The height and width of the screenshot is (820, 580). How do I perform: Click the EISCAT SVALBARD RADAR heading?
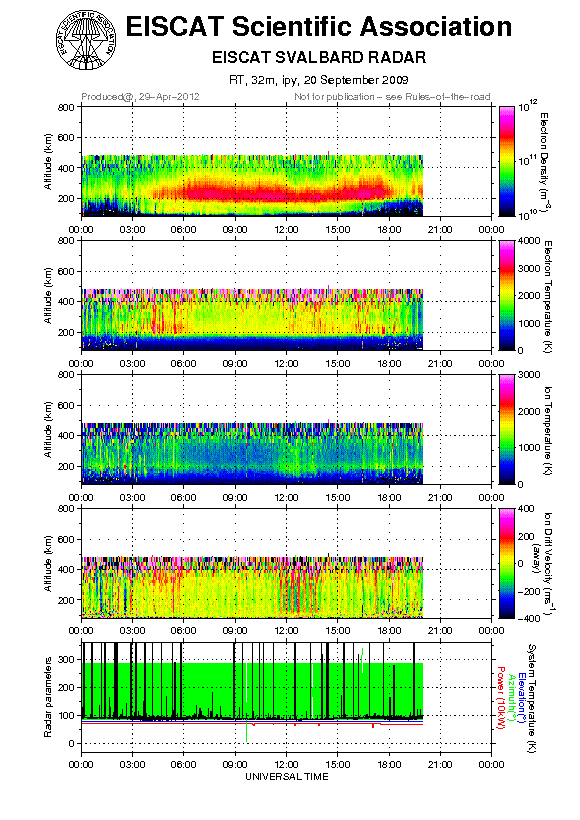pyautogui.click(x=319, y=57)
